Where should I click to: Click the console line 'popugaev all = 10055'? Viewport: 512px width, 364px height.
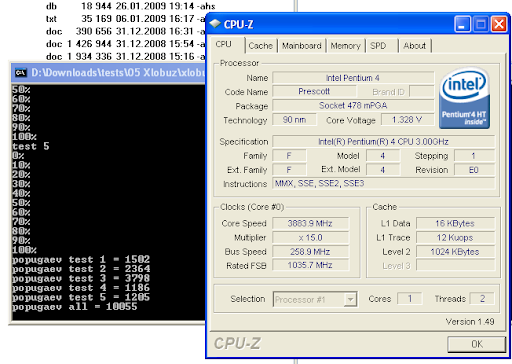pos(75,307)
